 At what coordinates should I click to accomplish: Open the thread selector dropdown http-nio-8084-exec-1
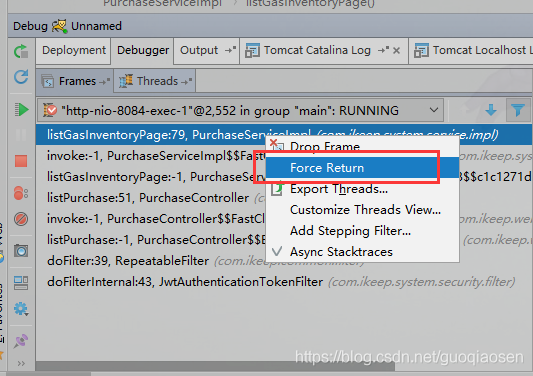tap(240, 110)
